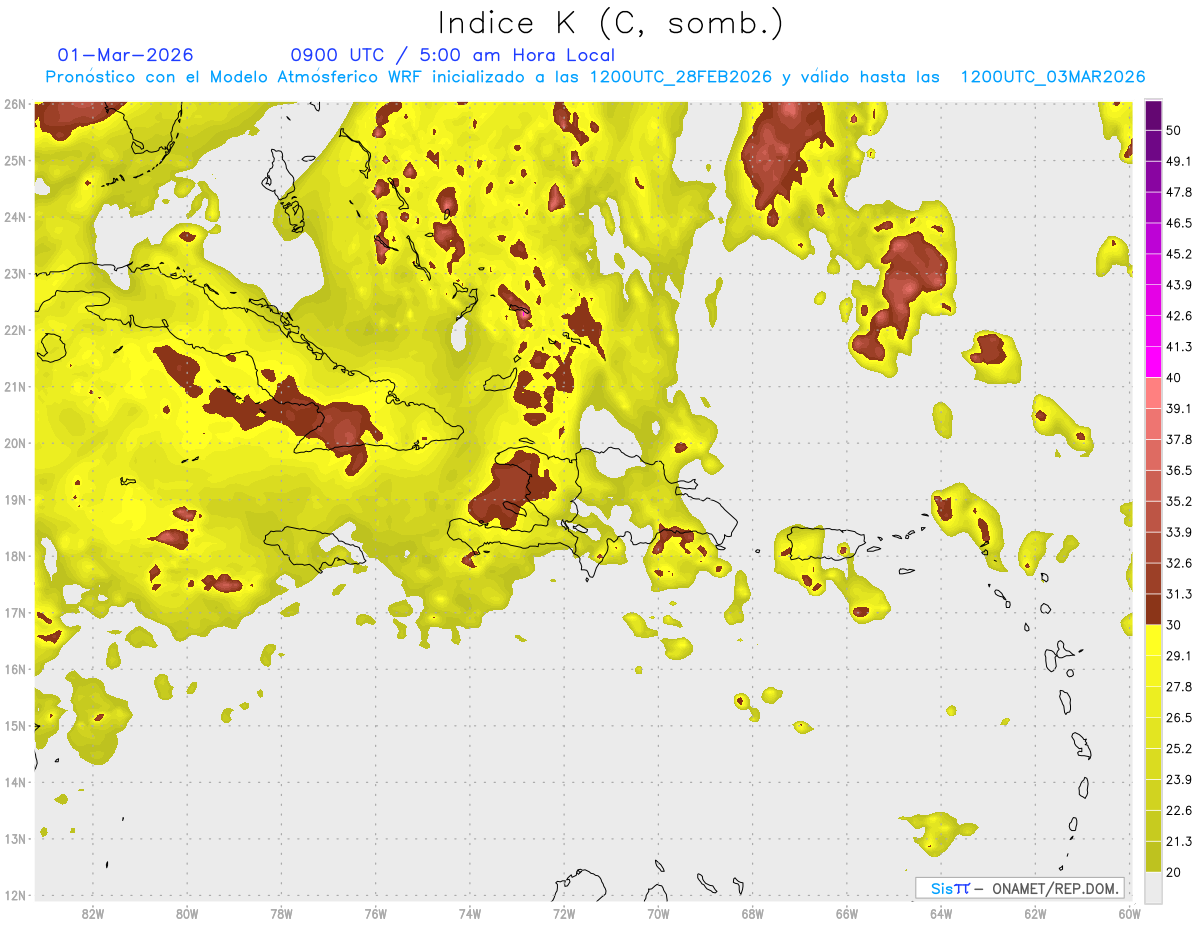This screenshot has height=927, width=1200.
Task: Click the '16N' latitude label
Action: (x=14, y=669)
